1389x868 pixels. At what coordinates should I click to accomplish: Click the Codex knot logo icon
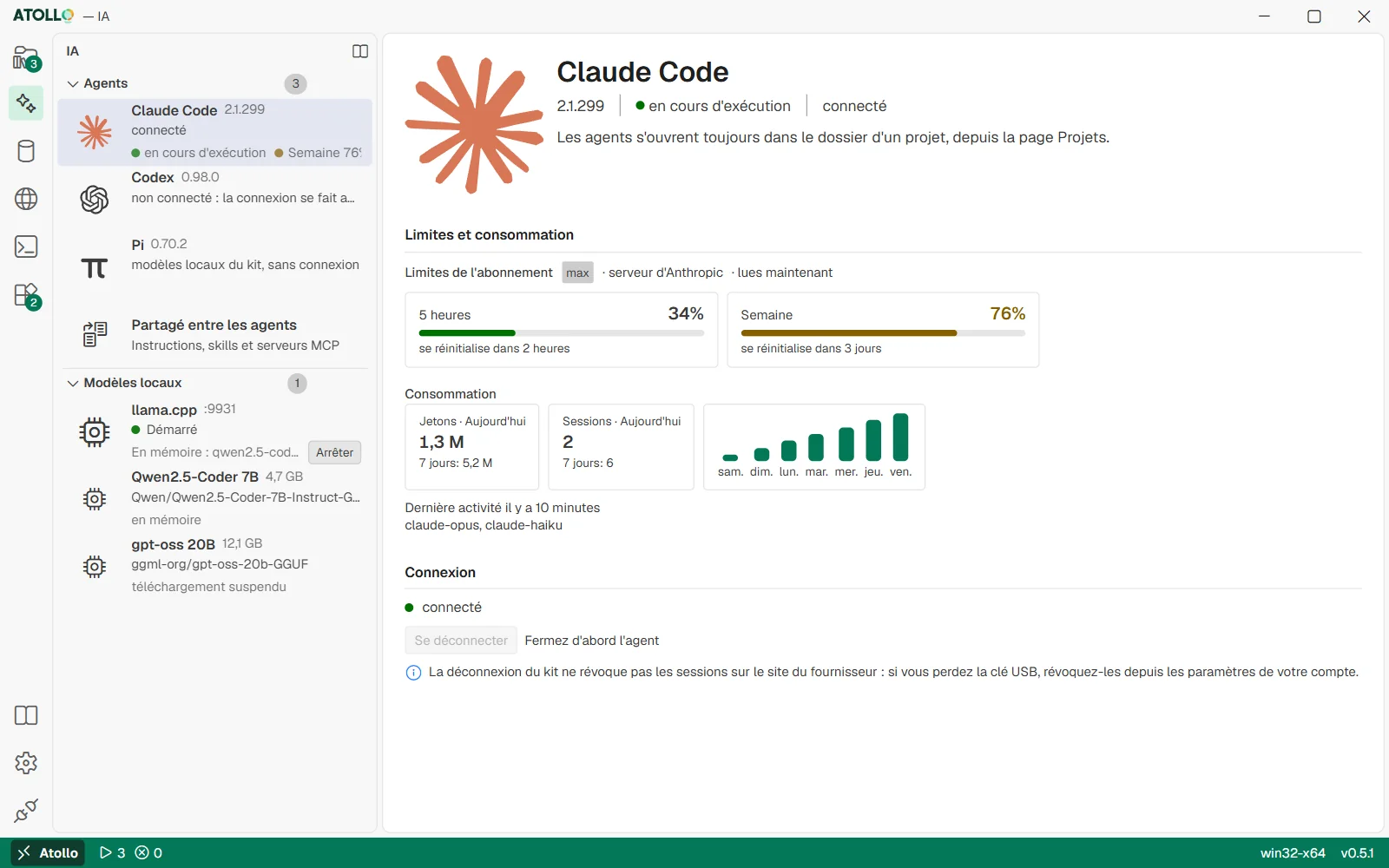95,200
